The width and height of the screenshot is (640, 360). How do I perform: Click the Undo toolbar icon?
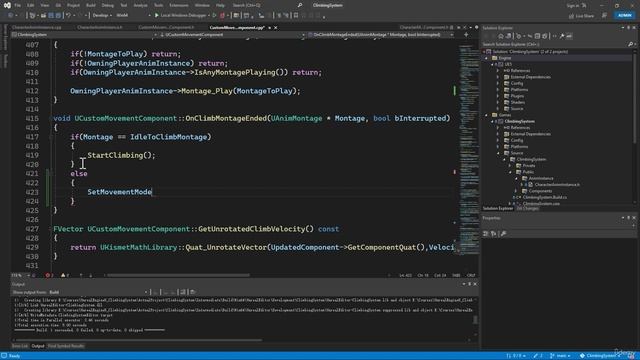click(68, 16)
